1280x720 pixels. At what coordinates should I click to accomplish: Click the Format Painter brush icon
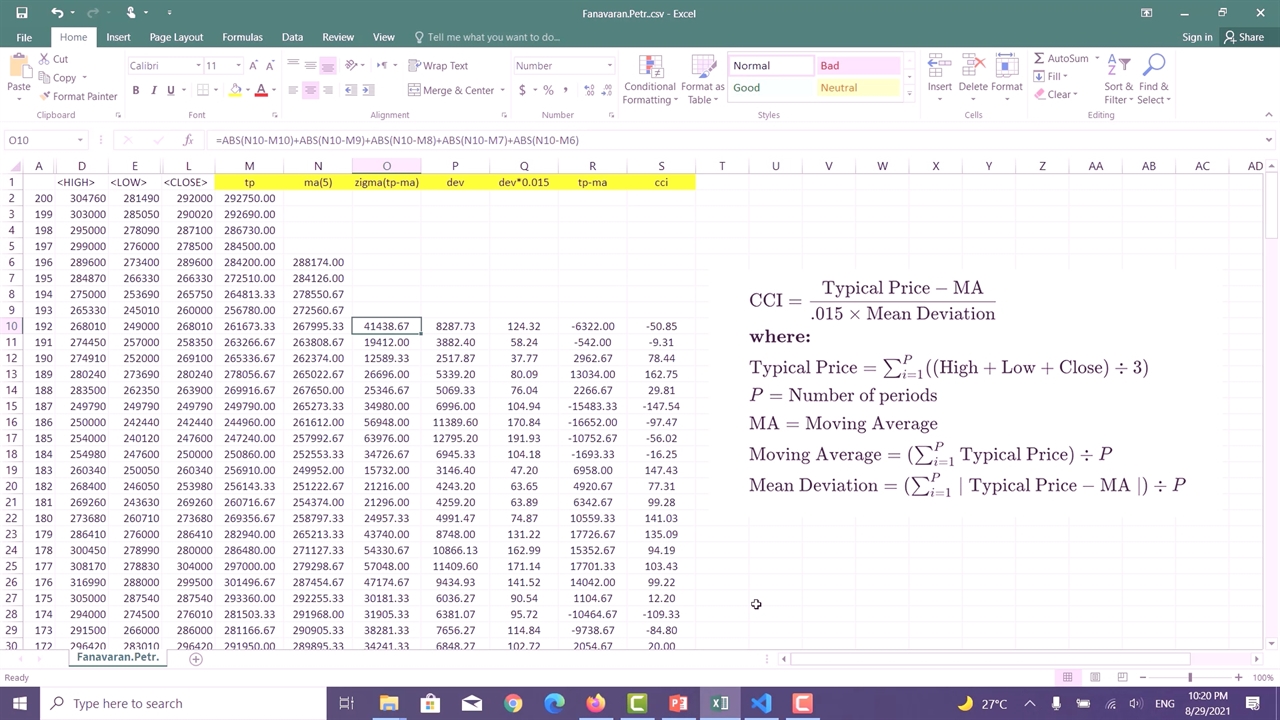[45, 97]
